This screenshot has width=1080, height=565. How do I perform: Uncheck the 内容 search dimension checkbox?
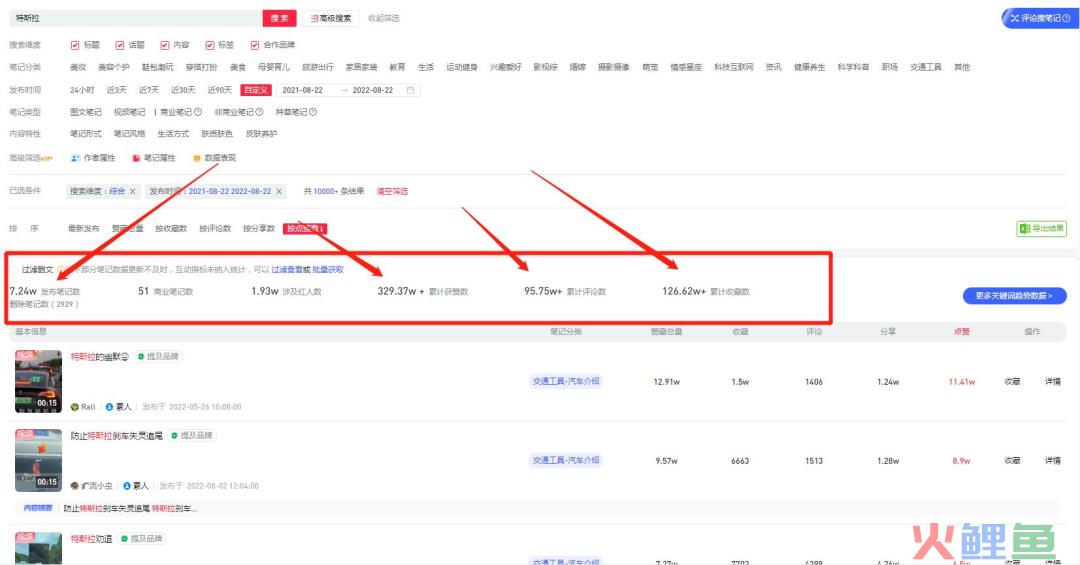pyautogui.click(x=165, y=45)
